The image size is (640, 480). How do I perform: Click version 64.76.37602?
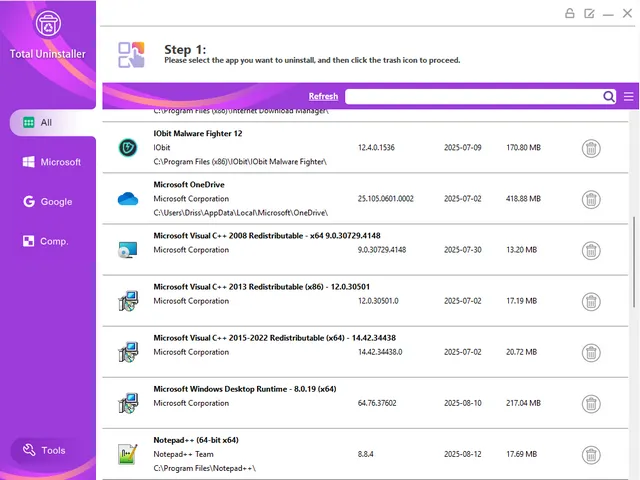coord(377,403)
